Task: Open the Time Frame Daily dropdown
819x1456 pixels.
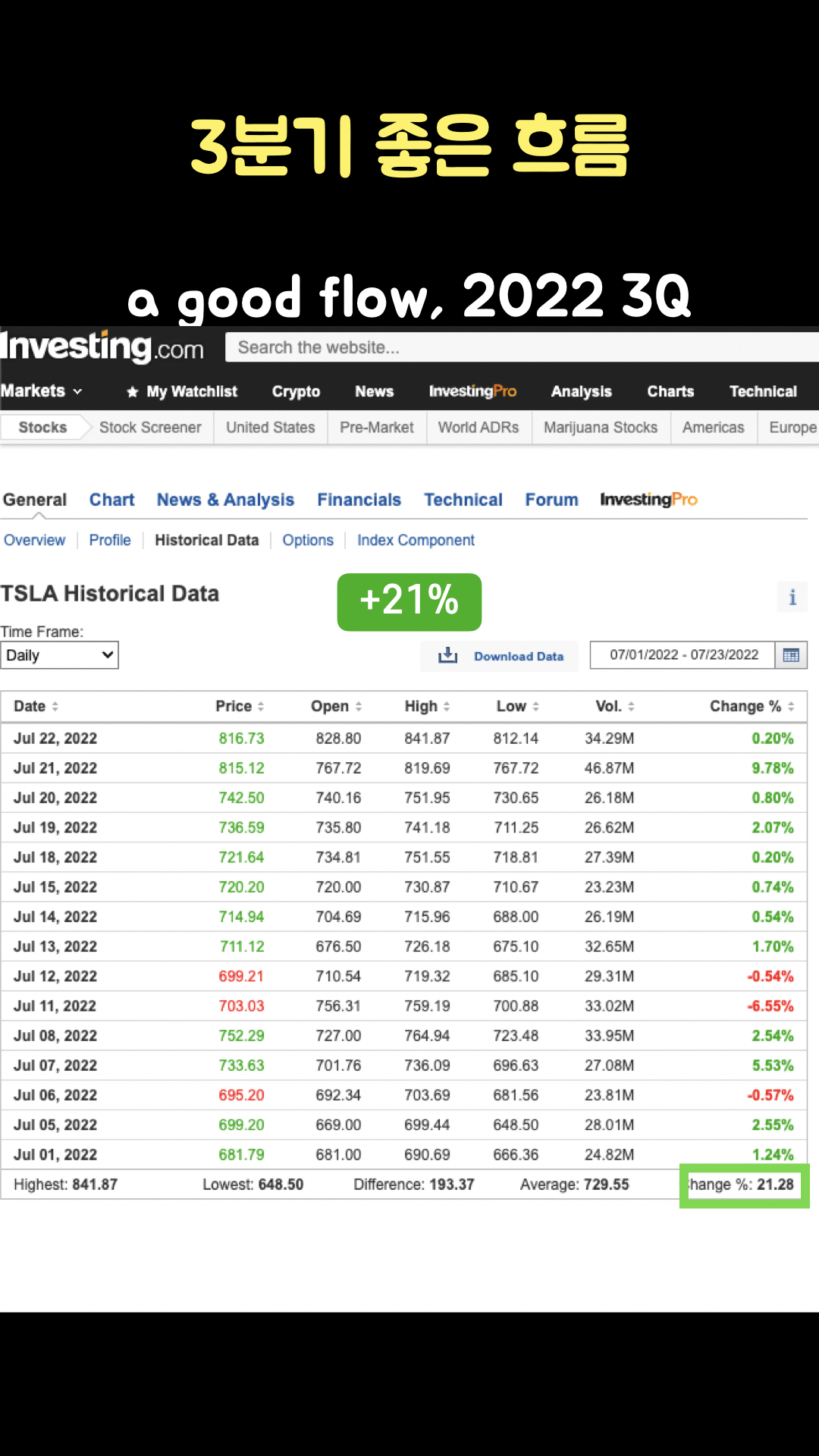Action: 59,655
